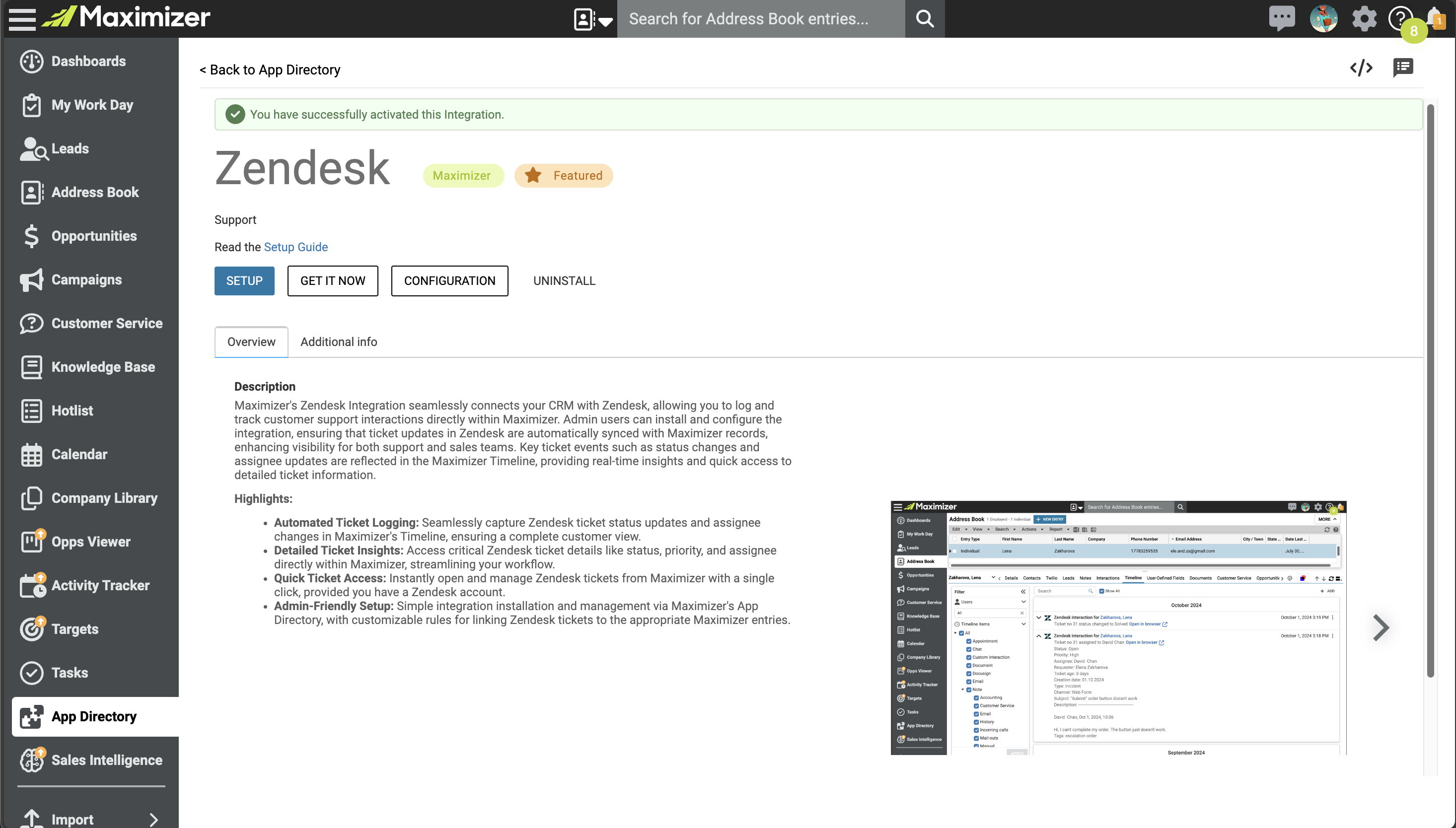Expand the Import submenu chevron
The height and width of the screenshot is (828, 1456).
[x=153, y=820]
